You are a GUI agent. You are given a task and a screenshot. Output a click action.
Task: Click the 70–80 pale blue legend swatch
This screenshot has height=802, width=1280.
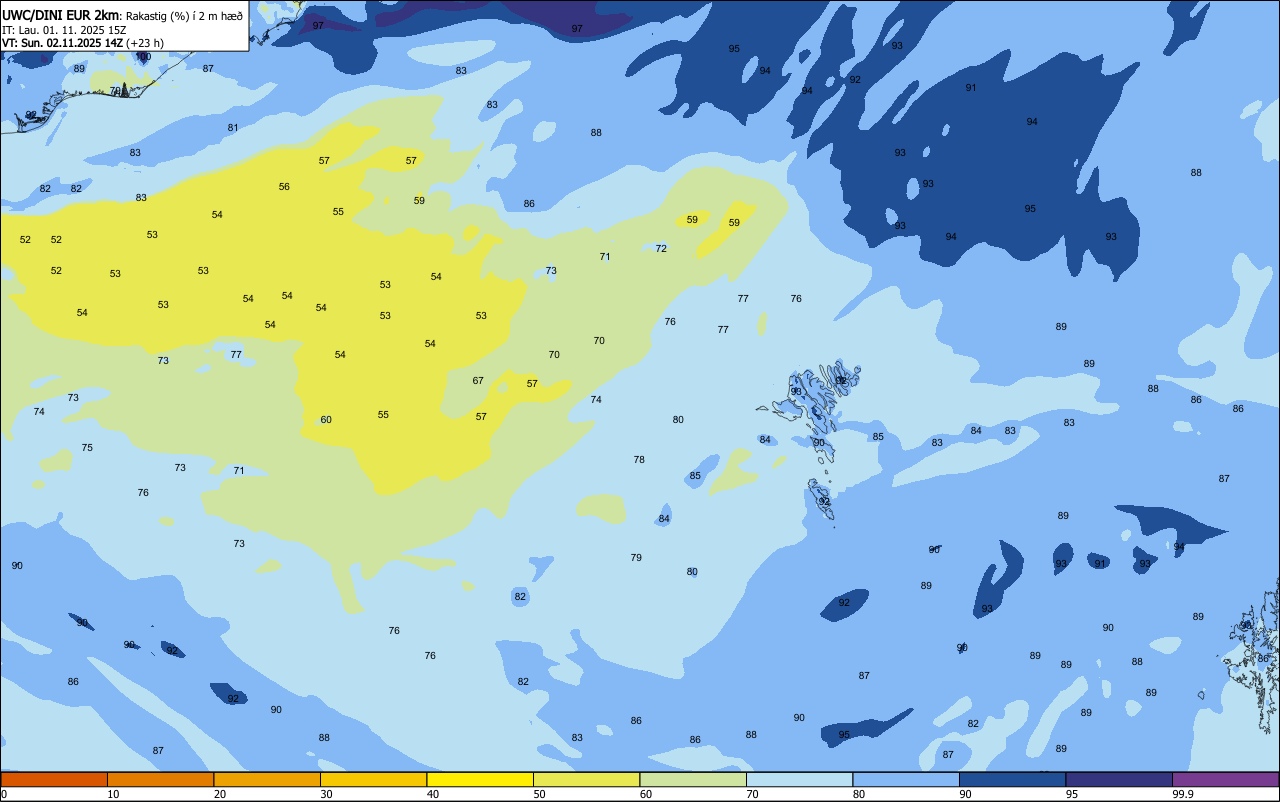(x=799, y=779)
